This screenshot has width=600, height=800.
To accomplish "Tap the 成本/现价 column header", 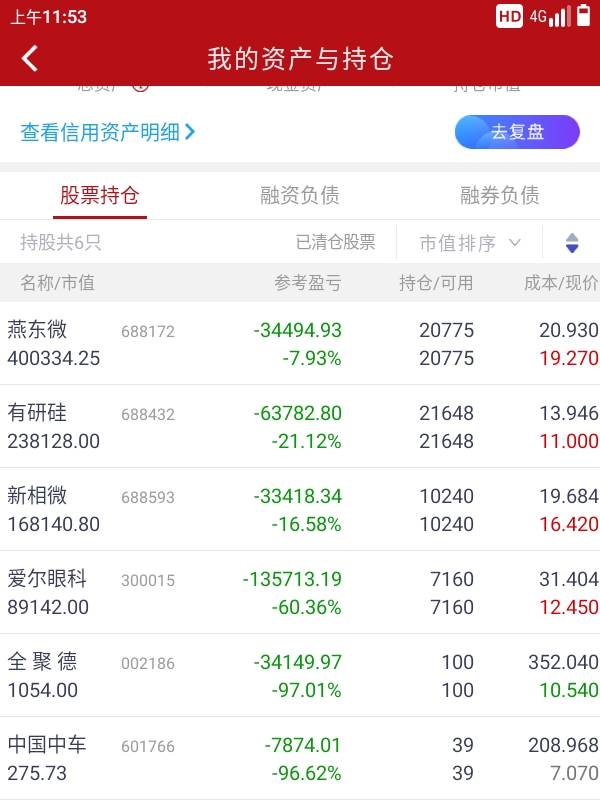I will tap(561, 282).
